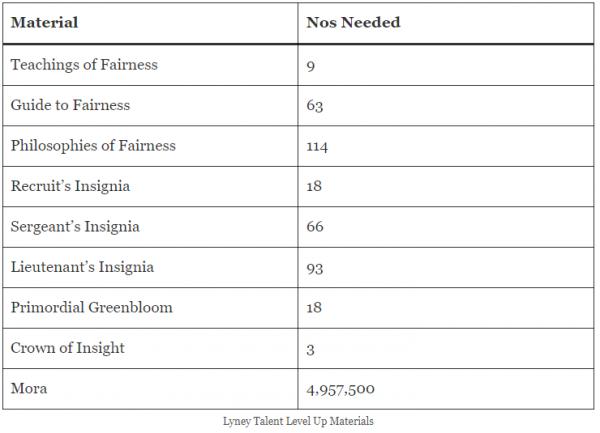Select the Mora amount 4,957,500
This screenshot has height=433, width=600.
click(x=342, y=388)
